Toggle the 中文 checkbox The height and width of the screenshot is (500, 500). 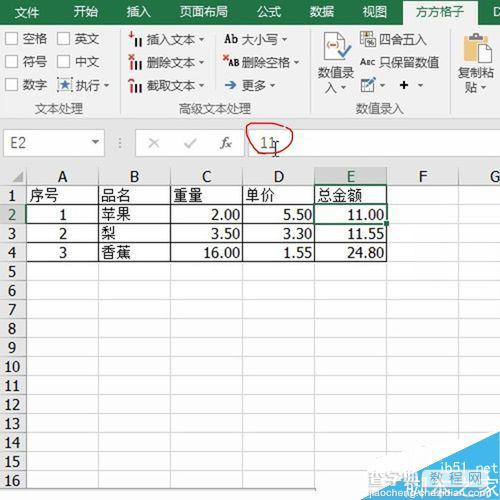[63, 62]
